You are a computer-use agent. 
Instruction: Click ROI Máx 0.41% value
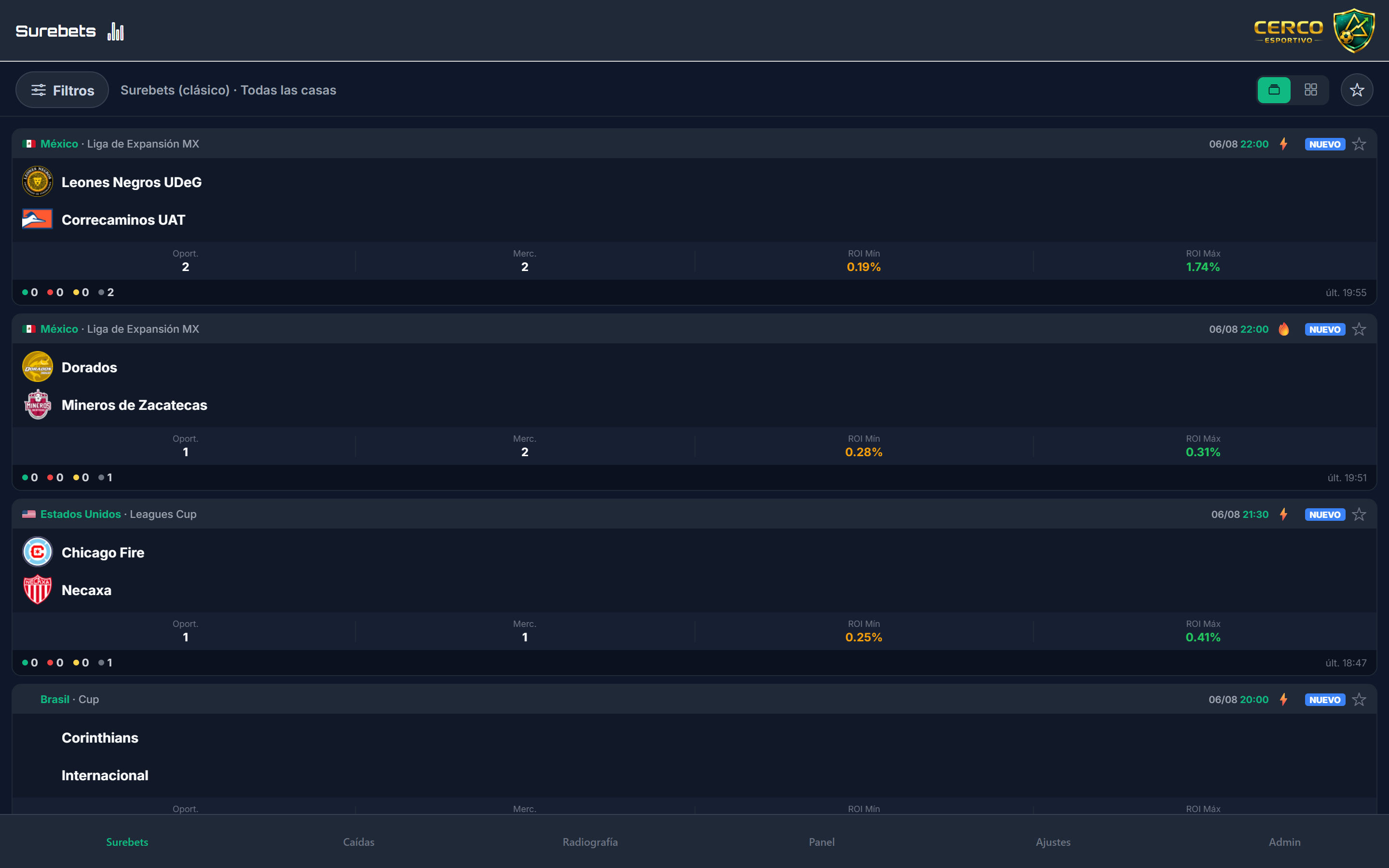(1203, 637)
